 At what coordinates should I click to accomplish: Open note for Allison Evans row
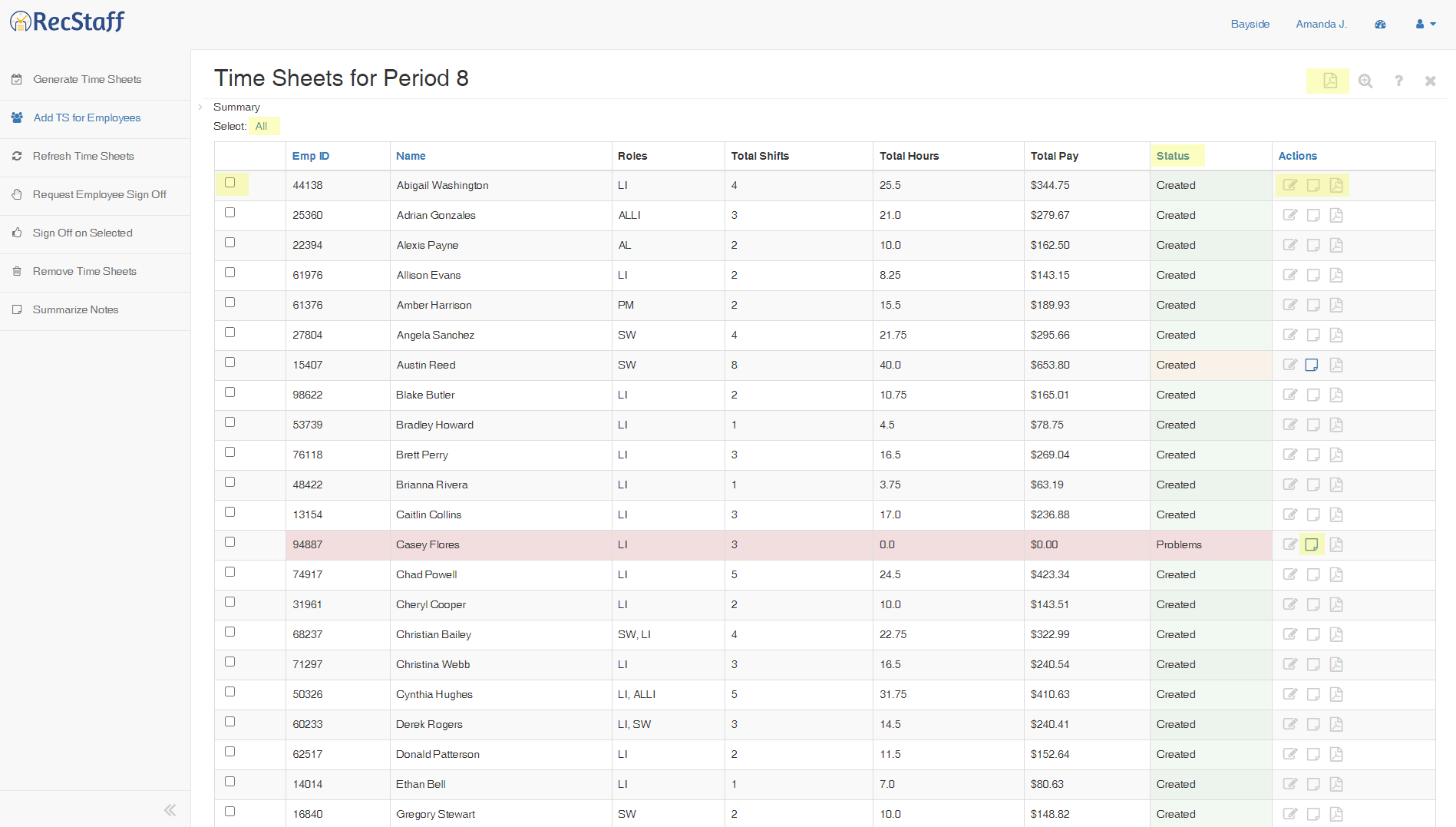pos(1313,275)
